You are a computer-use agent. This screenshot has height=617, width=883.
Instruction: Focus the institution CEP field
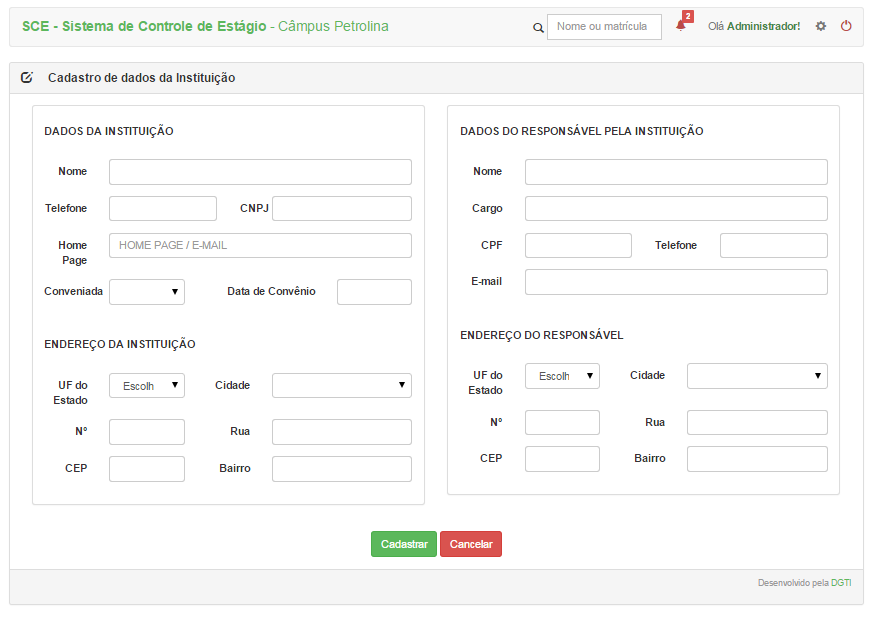click(147, 469)
